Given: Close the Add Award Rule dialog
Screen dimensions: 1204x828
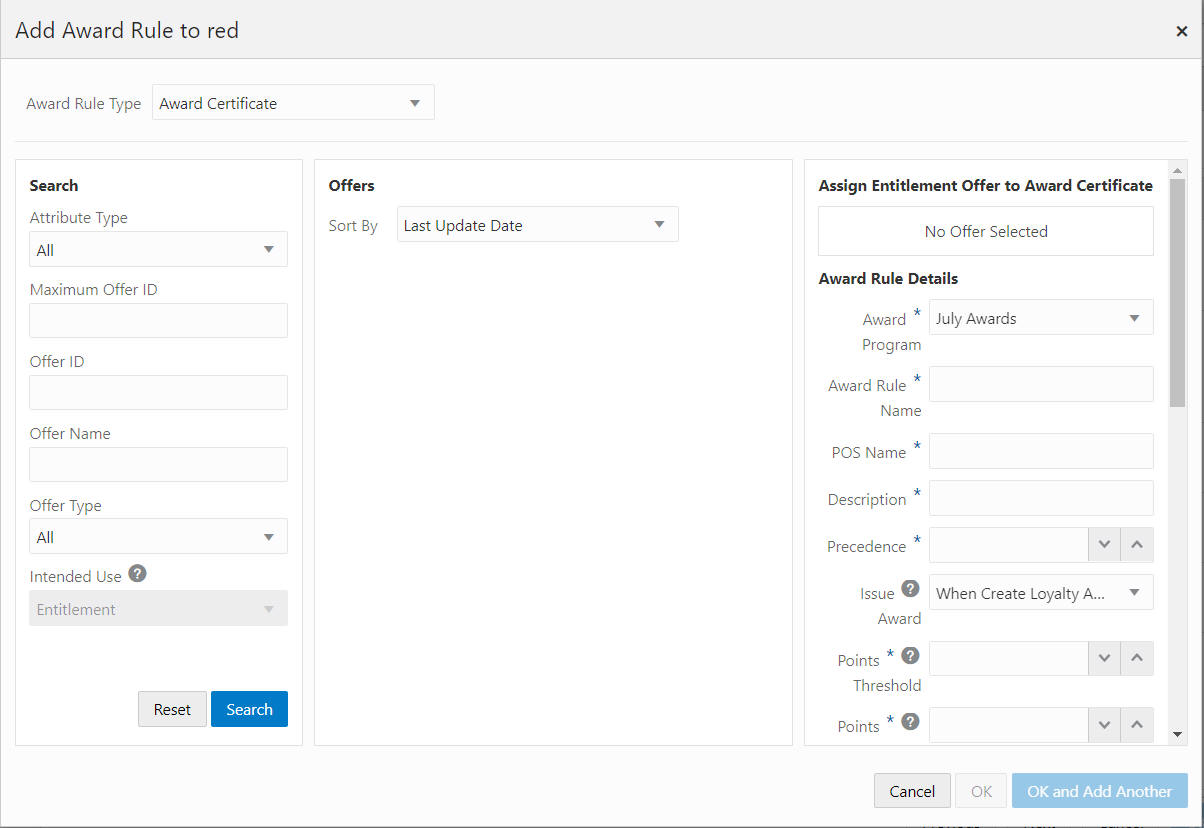Looking at the screenshot, I should click(x=1181, y=31).
